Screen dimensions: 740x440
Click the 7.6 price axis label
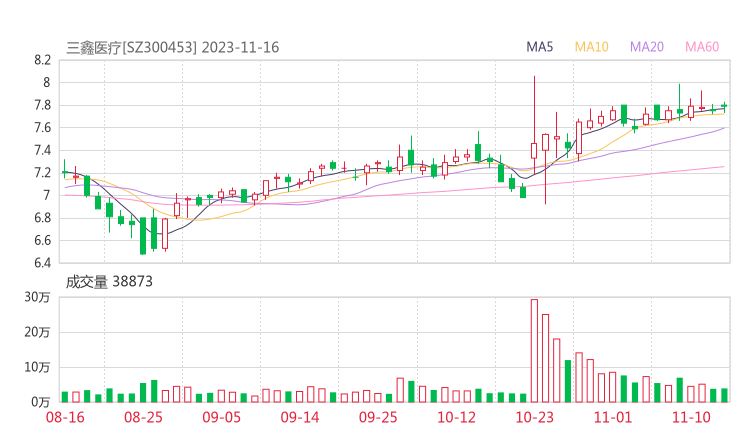click(42, 127)
